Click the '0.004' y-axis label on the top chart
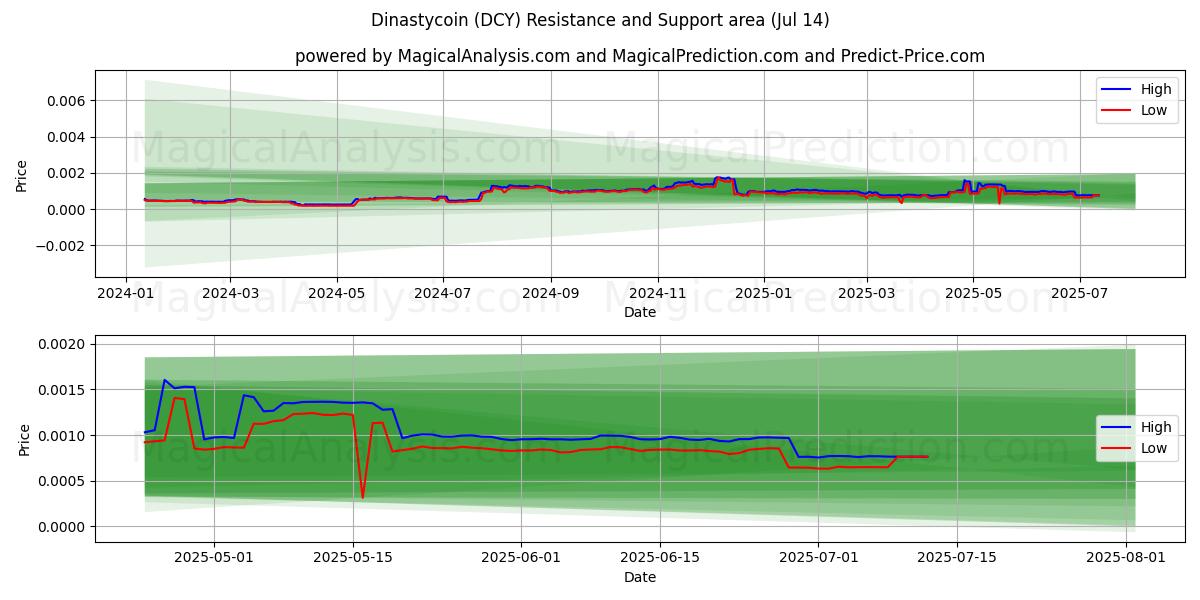The width and height of the screenshot is (1200, 600). pos(67,137)
